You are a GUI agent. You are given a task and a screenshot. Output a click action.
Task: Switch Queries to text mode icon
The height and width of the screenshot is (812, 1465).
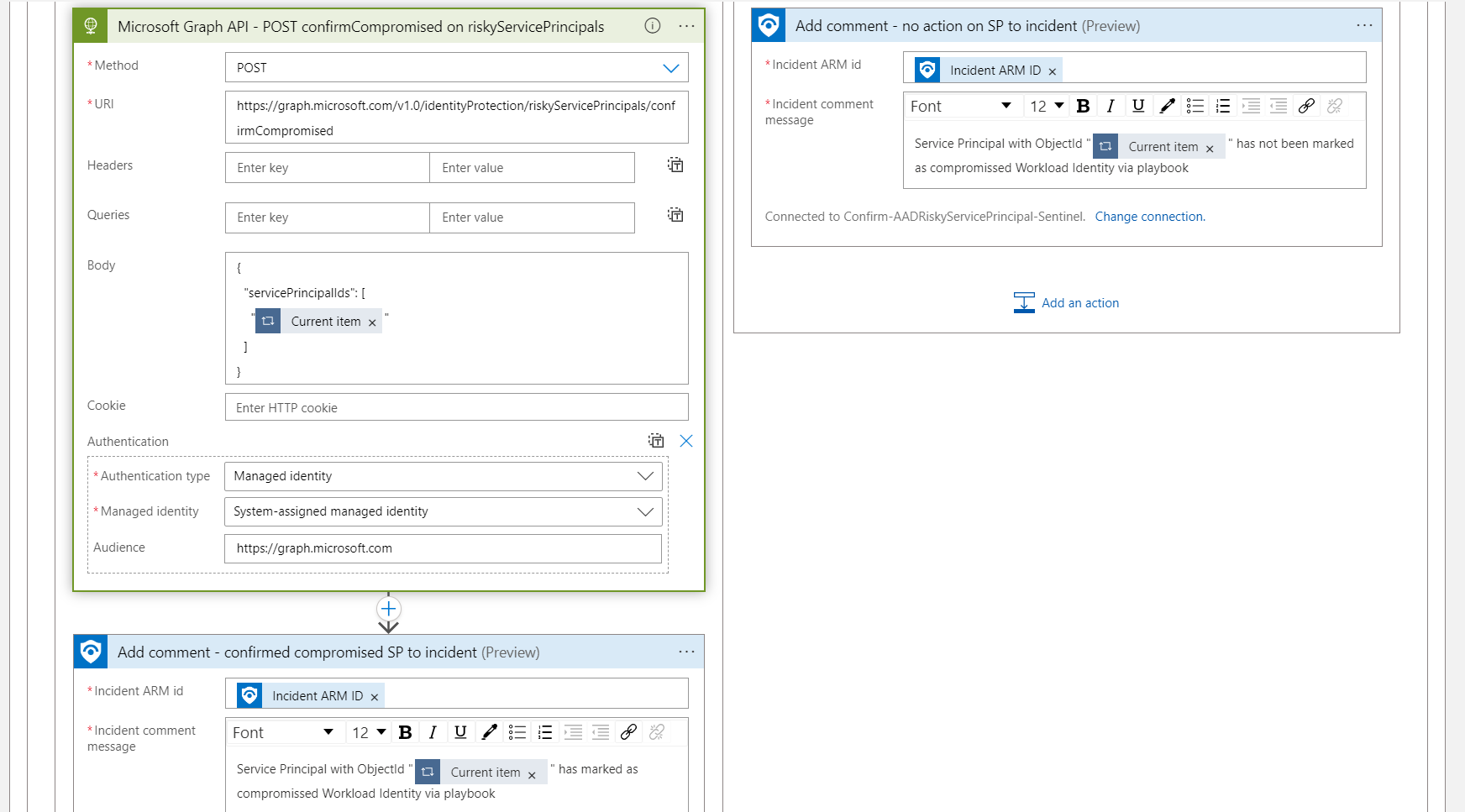(675, 214)
